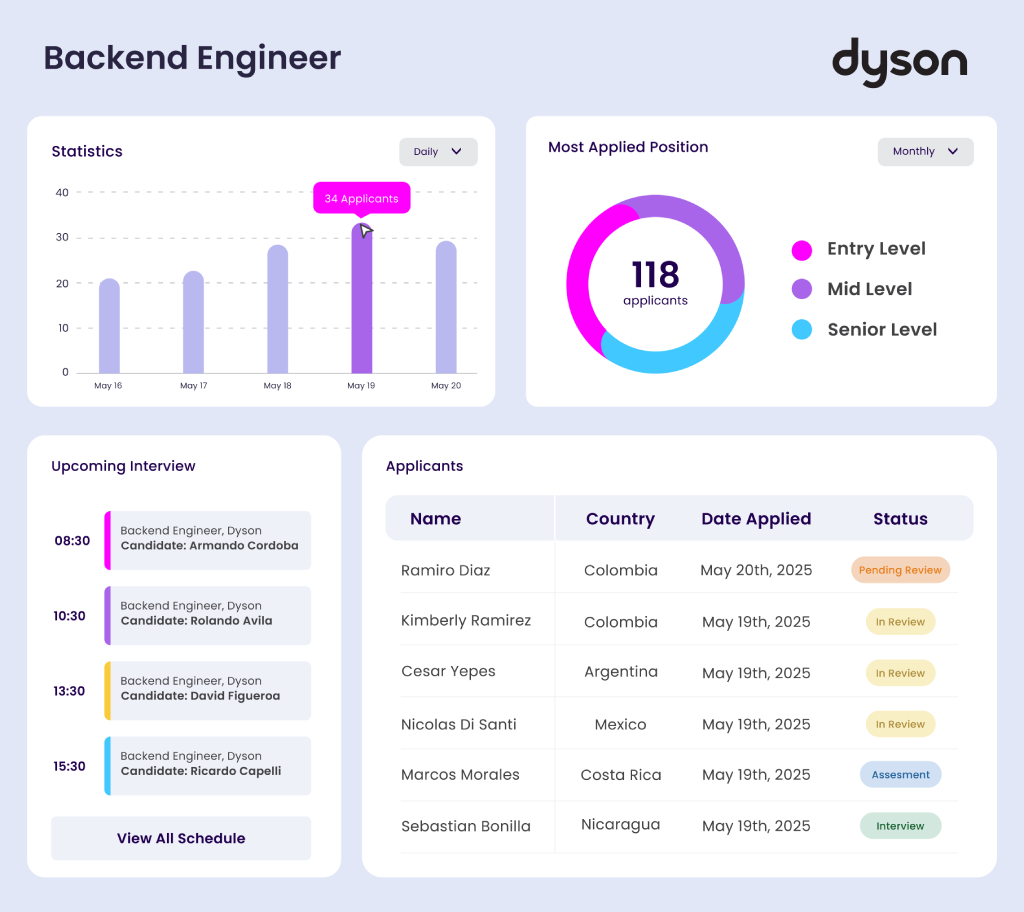Screen dimensions: 1024x912
Task: Click the Entry Level pink legend dot
Action: (x=802, y=250)
